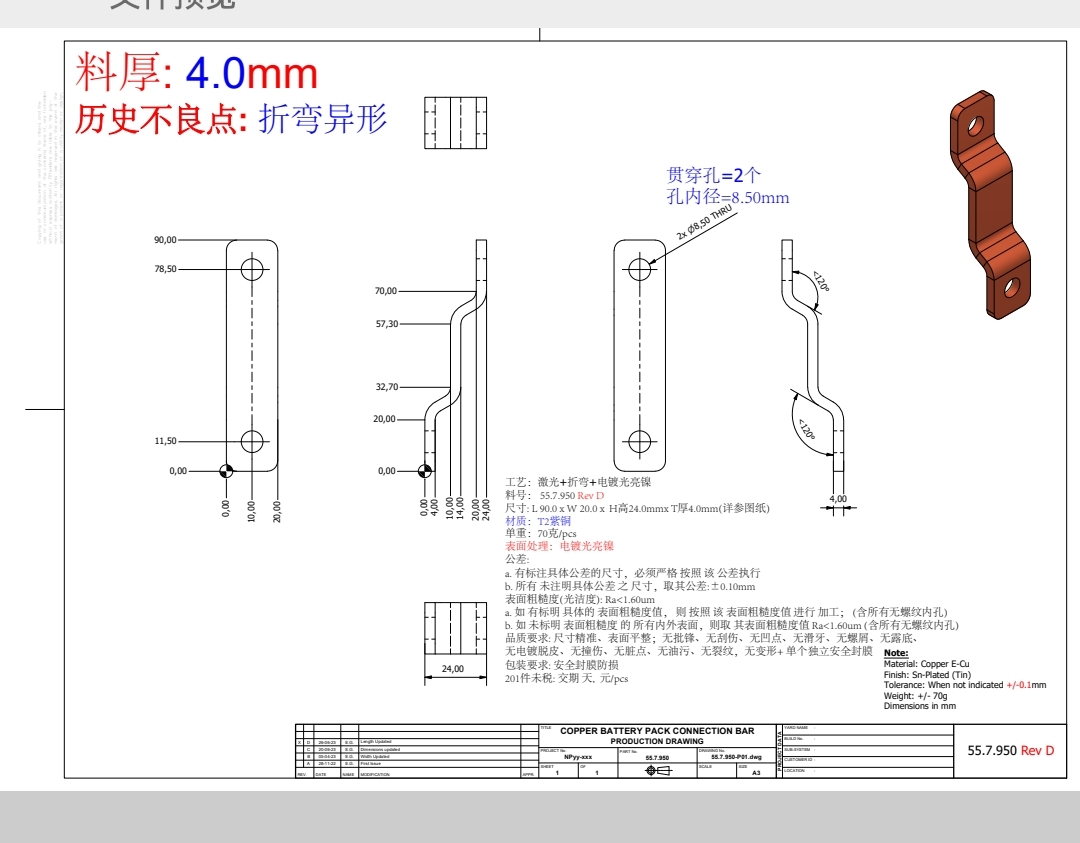This screenshot has height=843, width=1080.
Task: Click the 55.7.950 Rev D label
Action: coord(1010,750)
